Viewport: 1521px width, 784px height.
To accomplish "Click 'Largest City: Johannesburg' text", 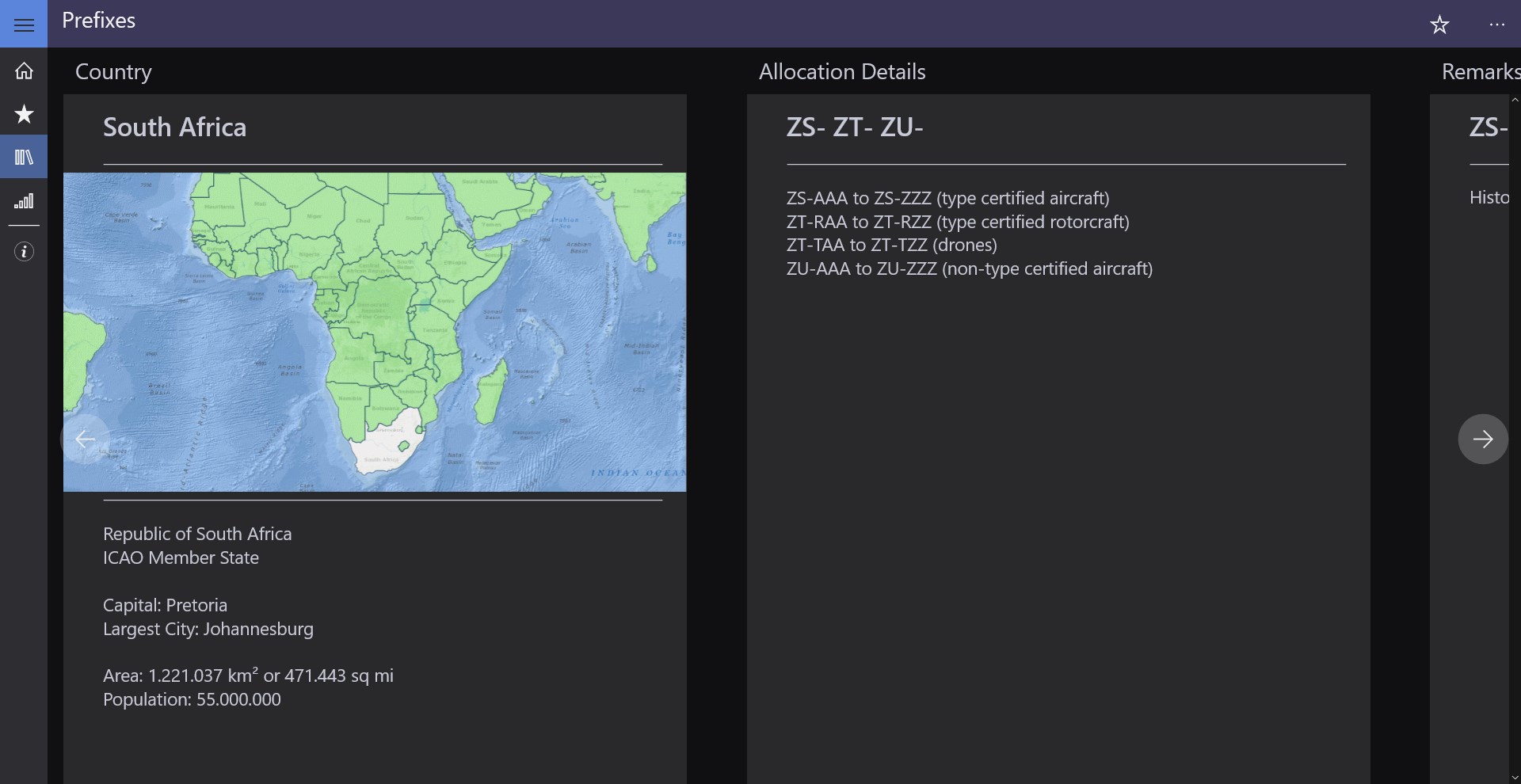I will [x=208, y=630].
